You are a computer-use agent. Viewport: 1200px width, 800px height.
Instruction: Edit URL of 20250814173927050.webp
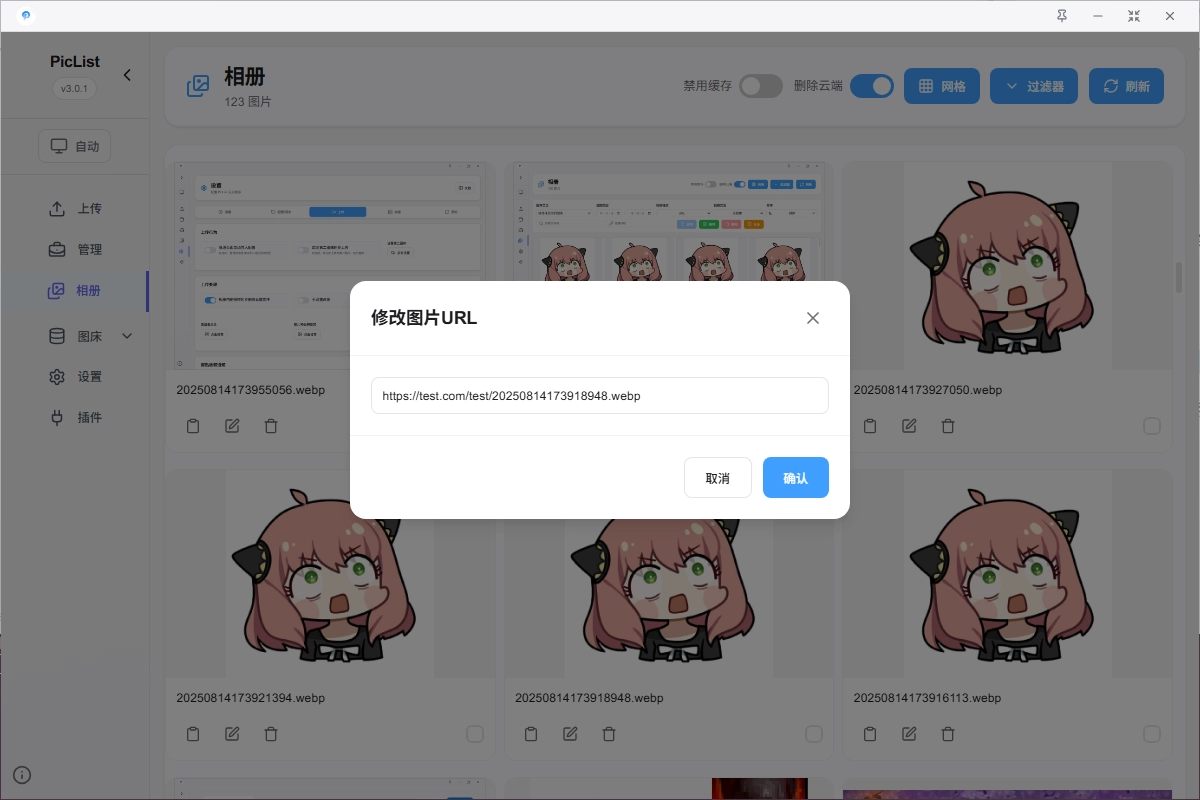point(909,426)
